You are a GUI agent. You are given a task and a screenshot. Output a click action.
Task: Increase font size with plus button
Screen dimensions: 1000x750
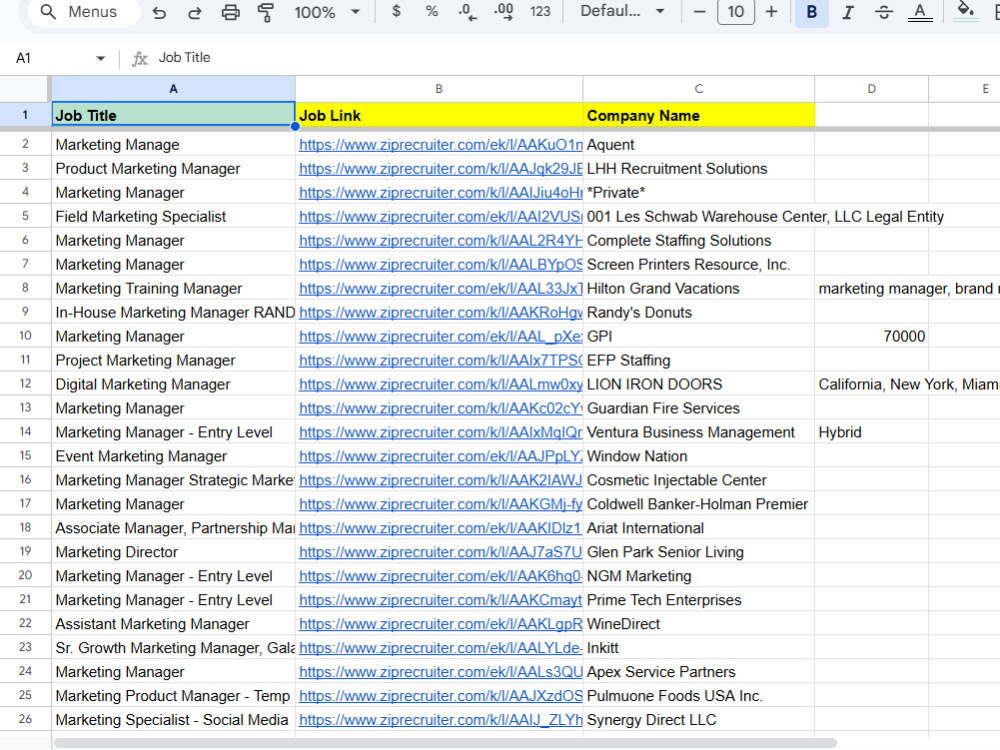(772, 11)
